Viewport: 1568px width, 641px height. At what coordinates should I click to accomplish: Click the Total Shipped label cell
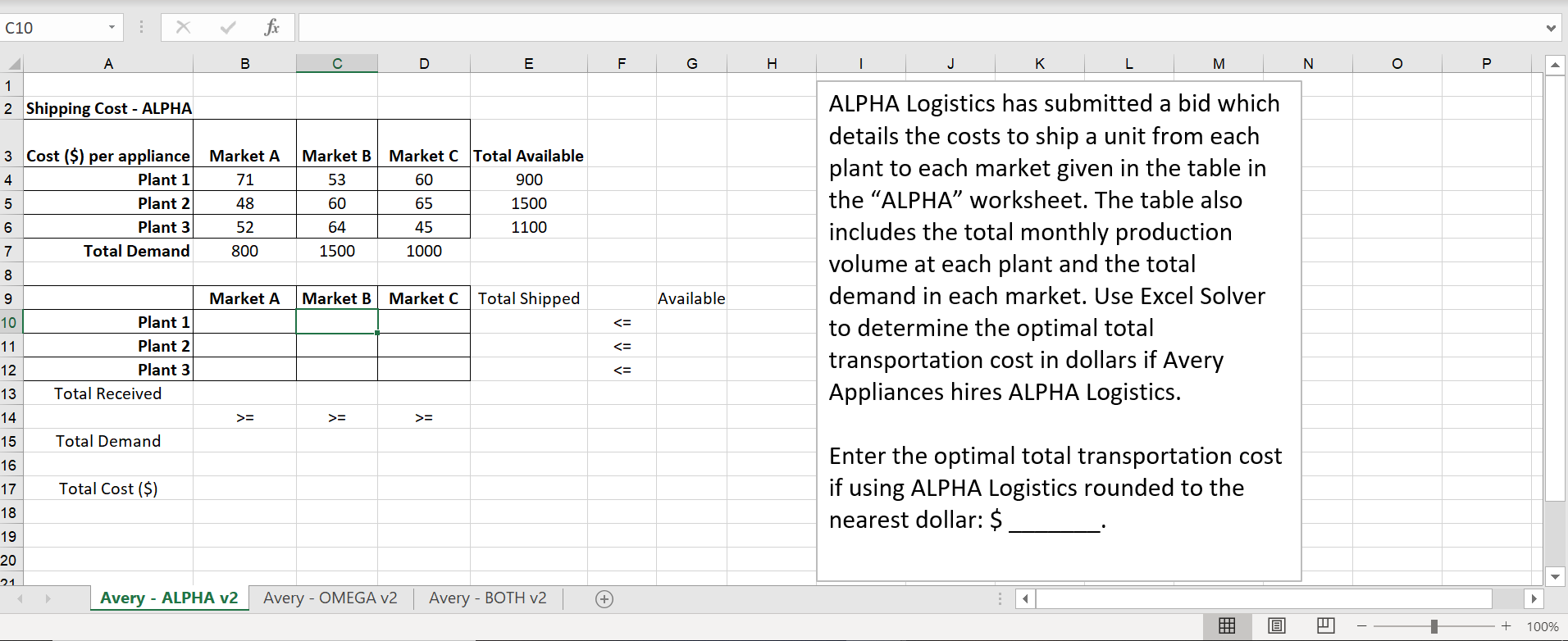pos(529,298)
